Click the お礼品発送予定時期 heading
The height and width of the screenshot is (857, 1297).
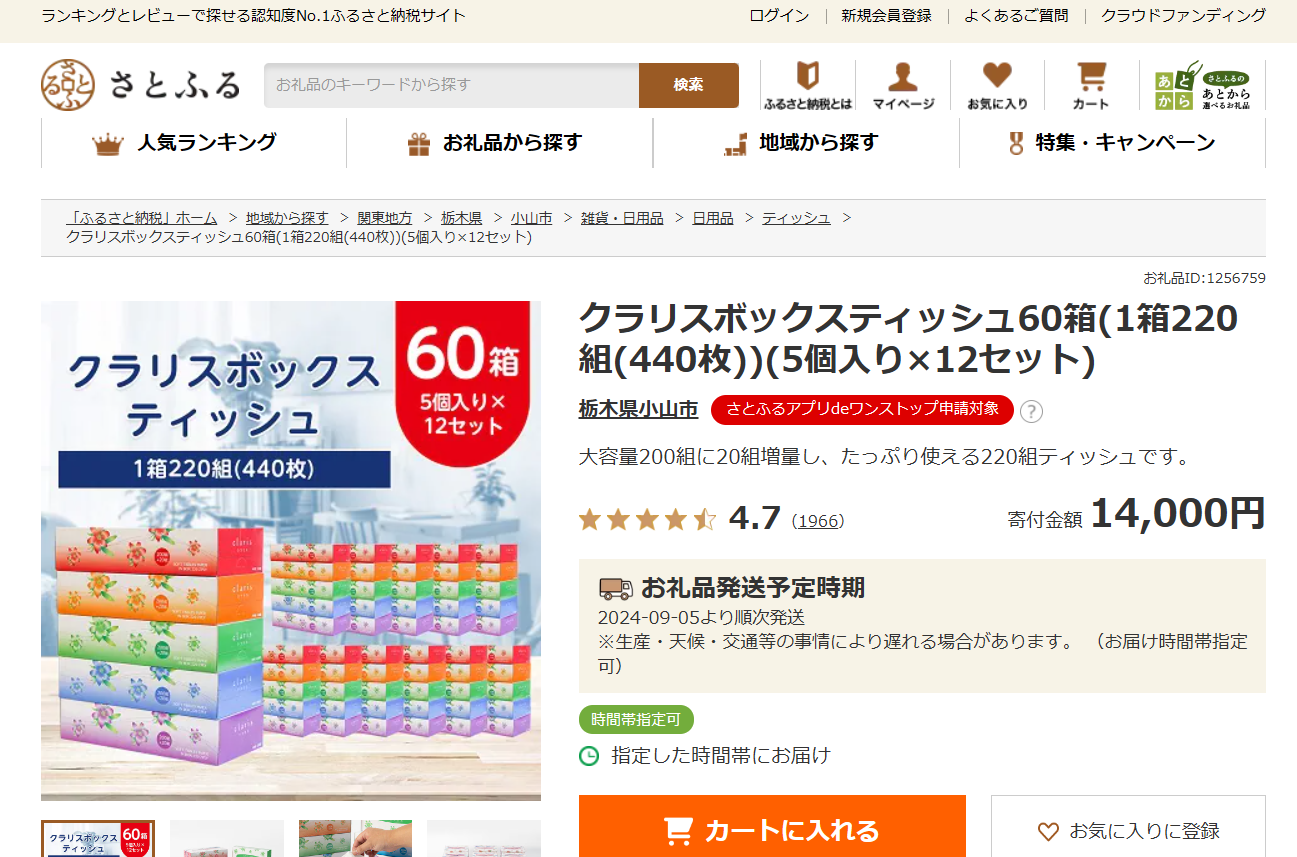pyautogui.click(x=753, y=587)
